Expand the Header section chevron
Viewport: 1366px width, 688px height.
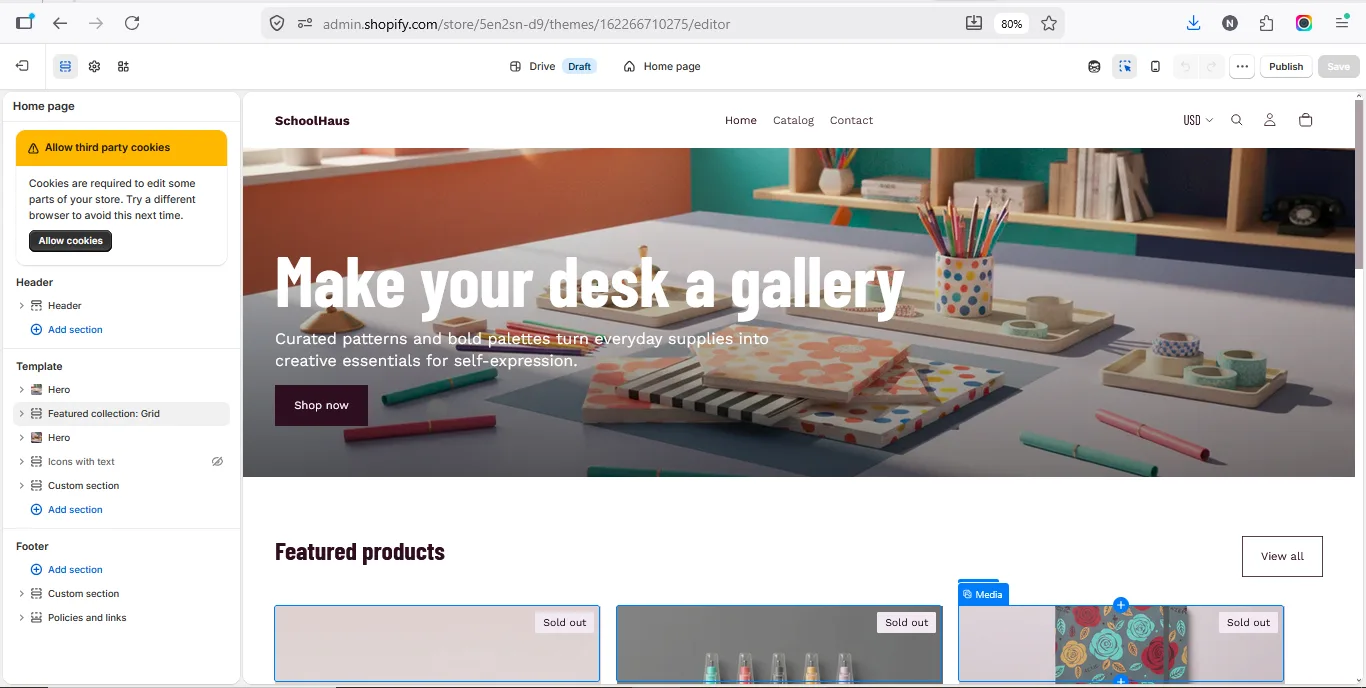(21, 305)
